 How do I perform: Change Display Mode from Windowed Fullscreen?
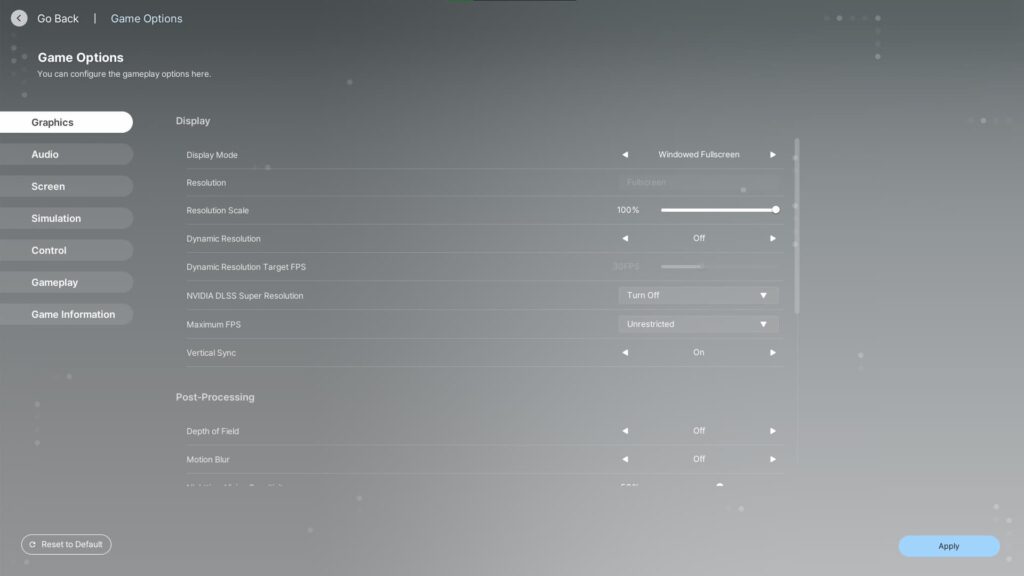pos(772,154)
